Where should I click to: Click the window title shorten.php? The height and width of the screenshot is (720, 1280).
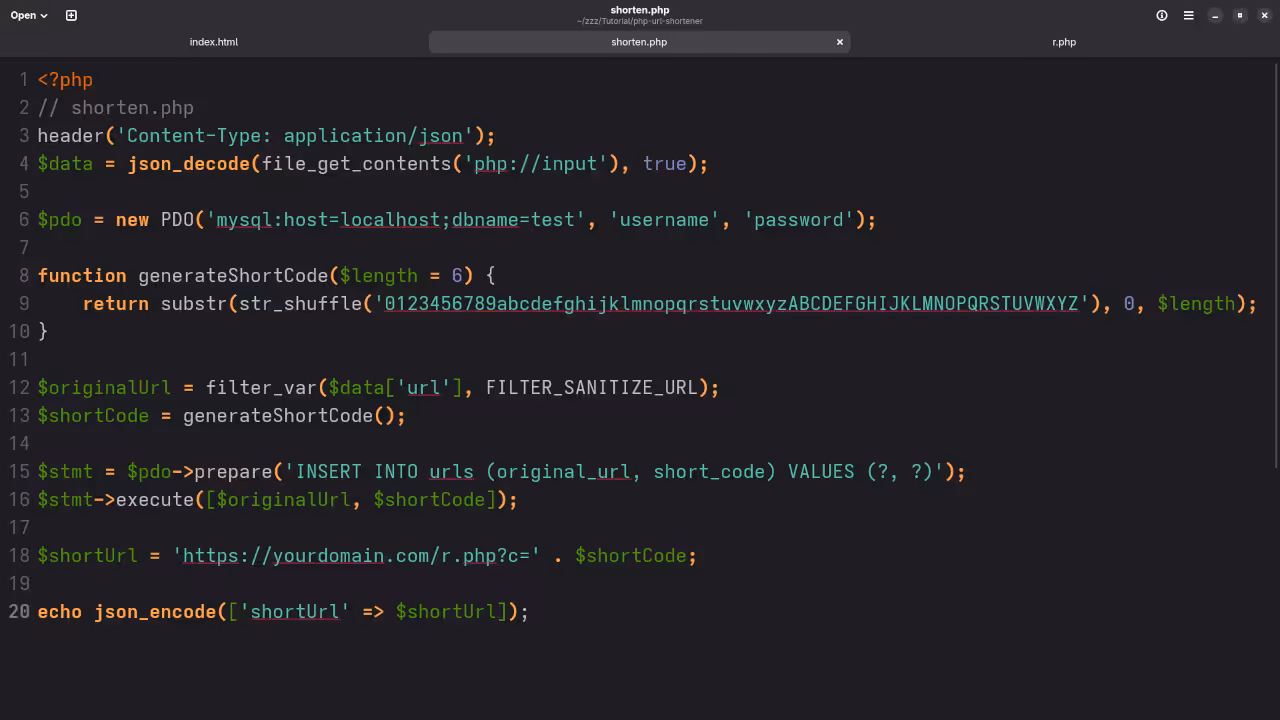pos(639,10)
